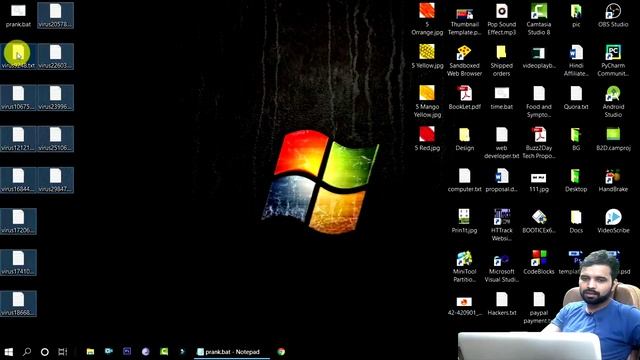Screen dimensions: 640x360
Task: Click the HandBrake shortcut
Action: click(613, 180)
